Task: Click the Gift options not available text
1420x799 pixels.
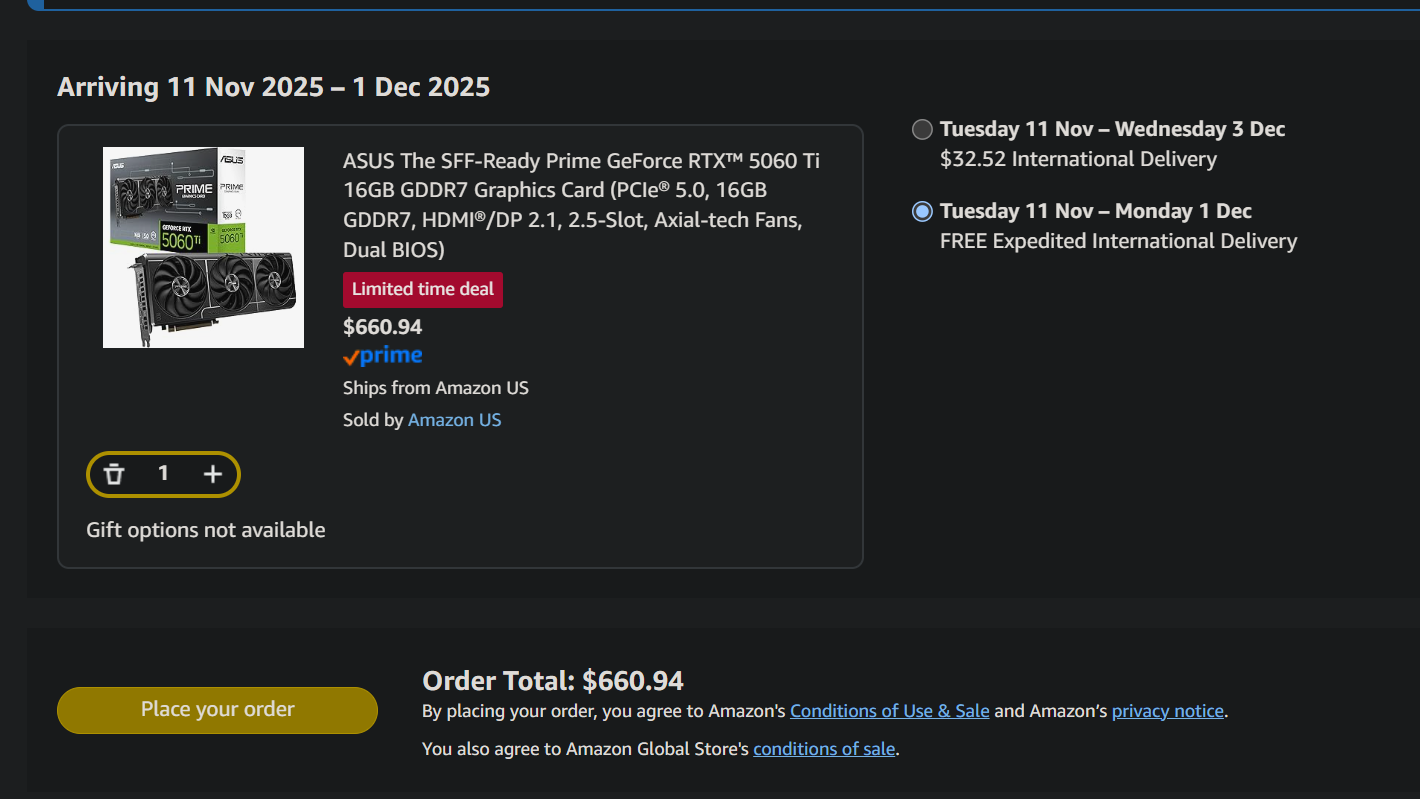Action: [206, 530]
